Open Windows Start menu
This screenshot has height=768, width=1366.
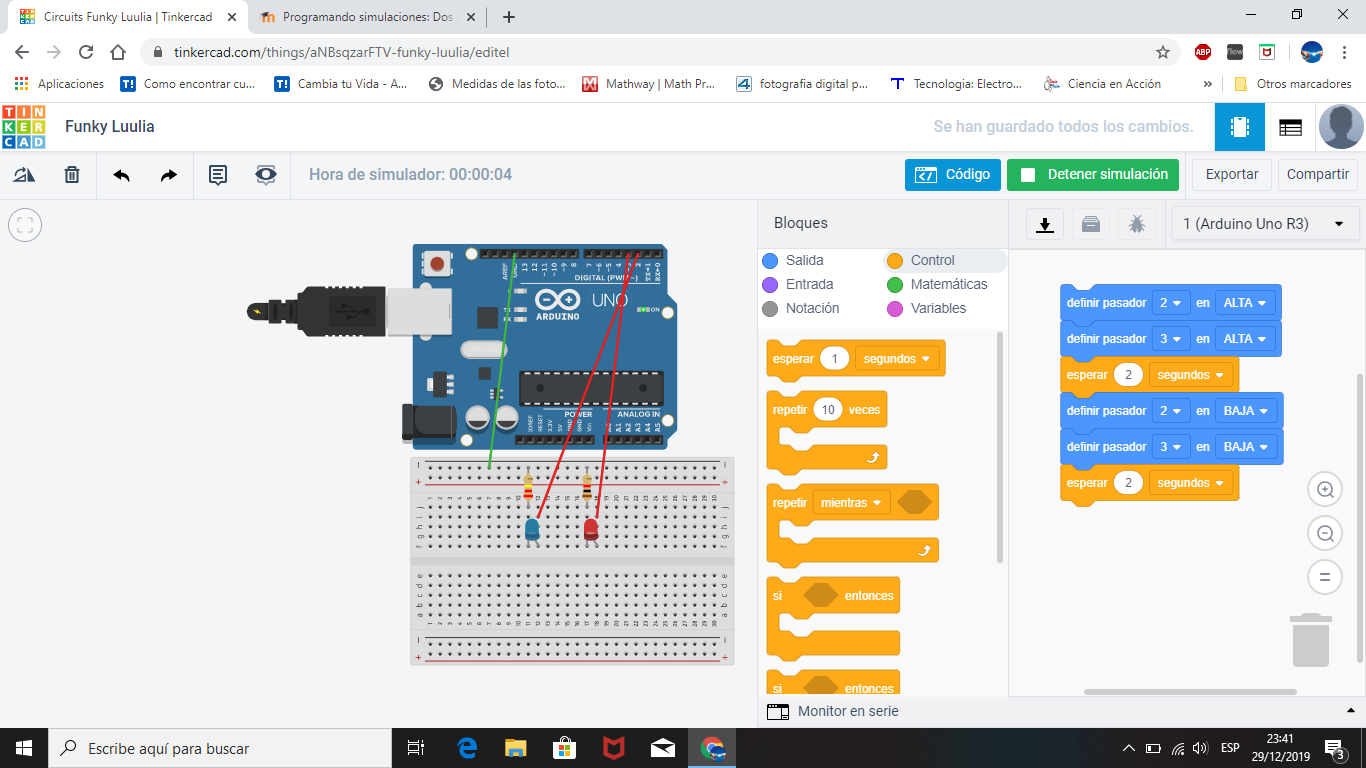pyautogui.click(x=24, y=748)
